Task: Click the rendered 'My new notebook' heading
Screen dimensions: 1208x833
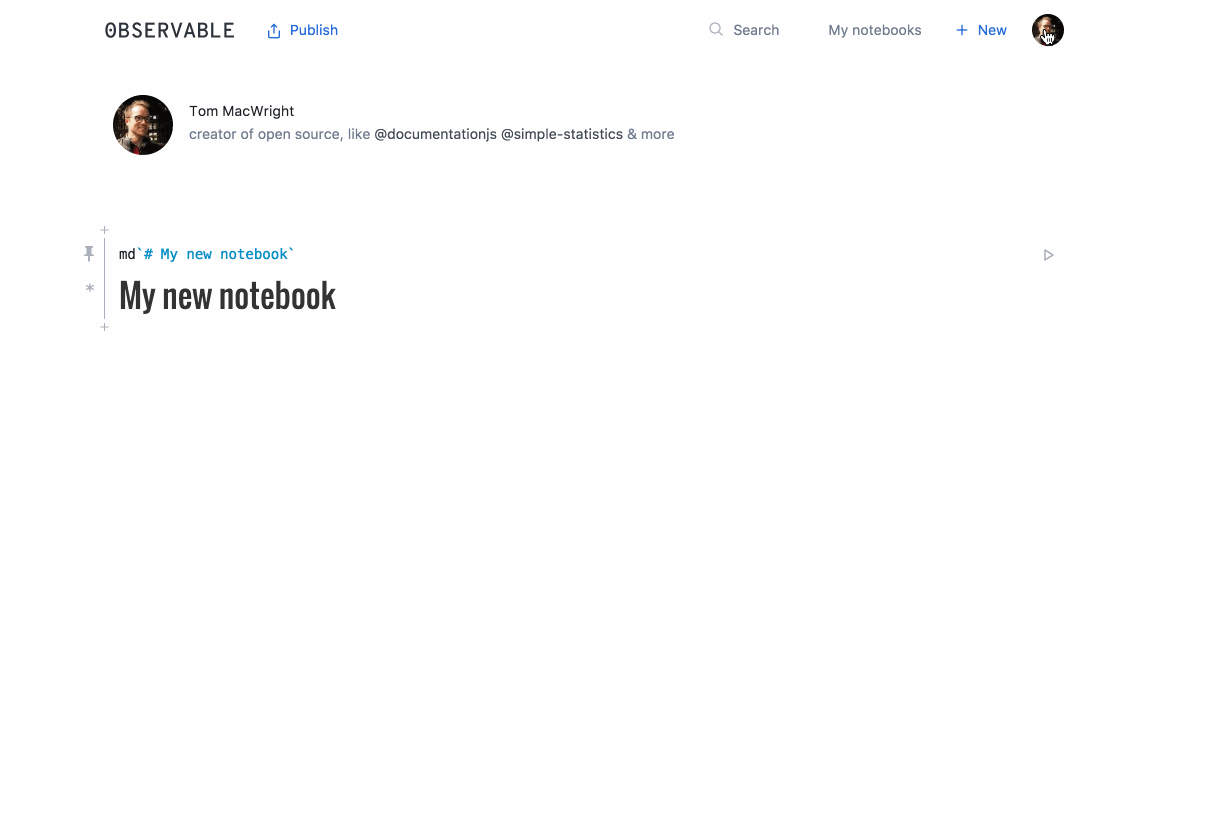Action: coord(227,296)
